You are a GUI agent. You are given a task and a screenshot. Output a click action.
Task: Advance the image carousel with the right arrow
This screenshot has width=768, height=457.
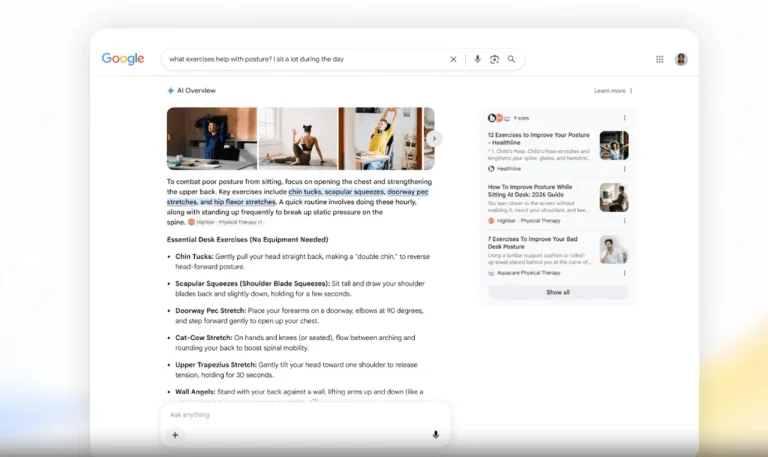(434, 139)
